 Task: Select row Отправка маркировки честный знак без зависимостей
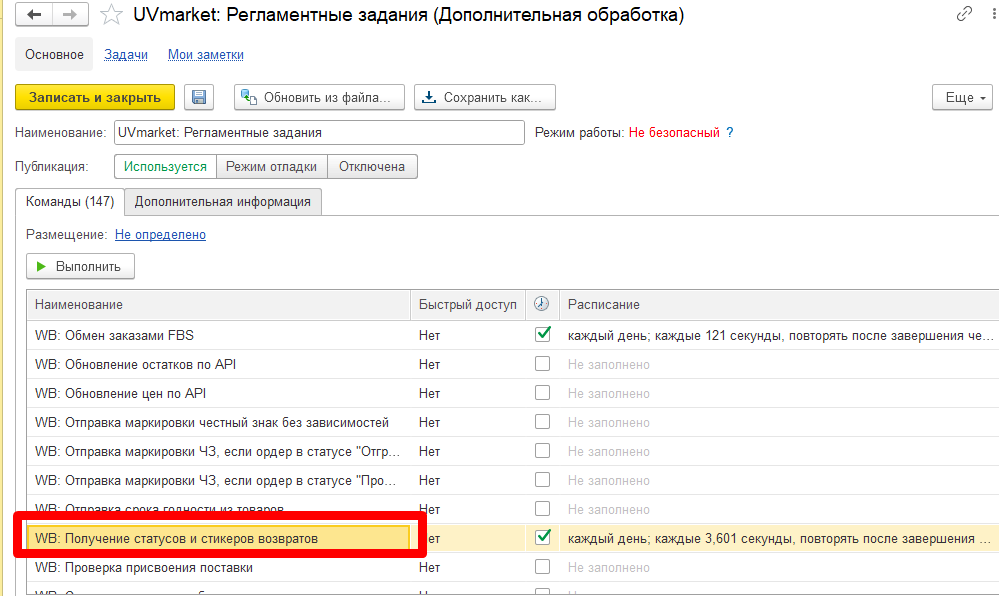pos(513,422)
